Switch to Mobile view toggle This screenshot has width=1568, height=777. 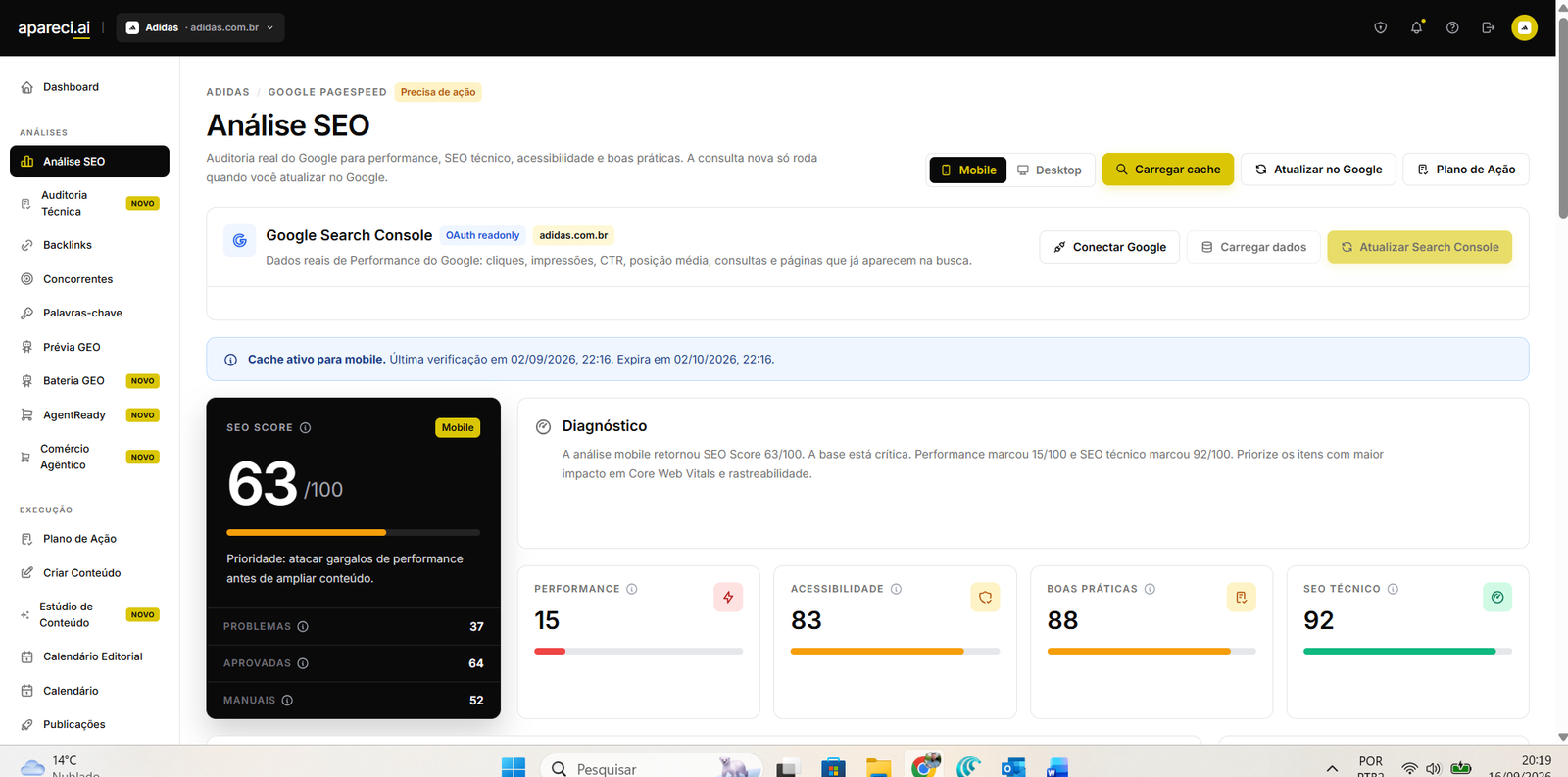(x=968, y=170)
